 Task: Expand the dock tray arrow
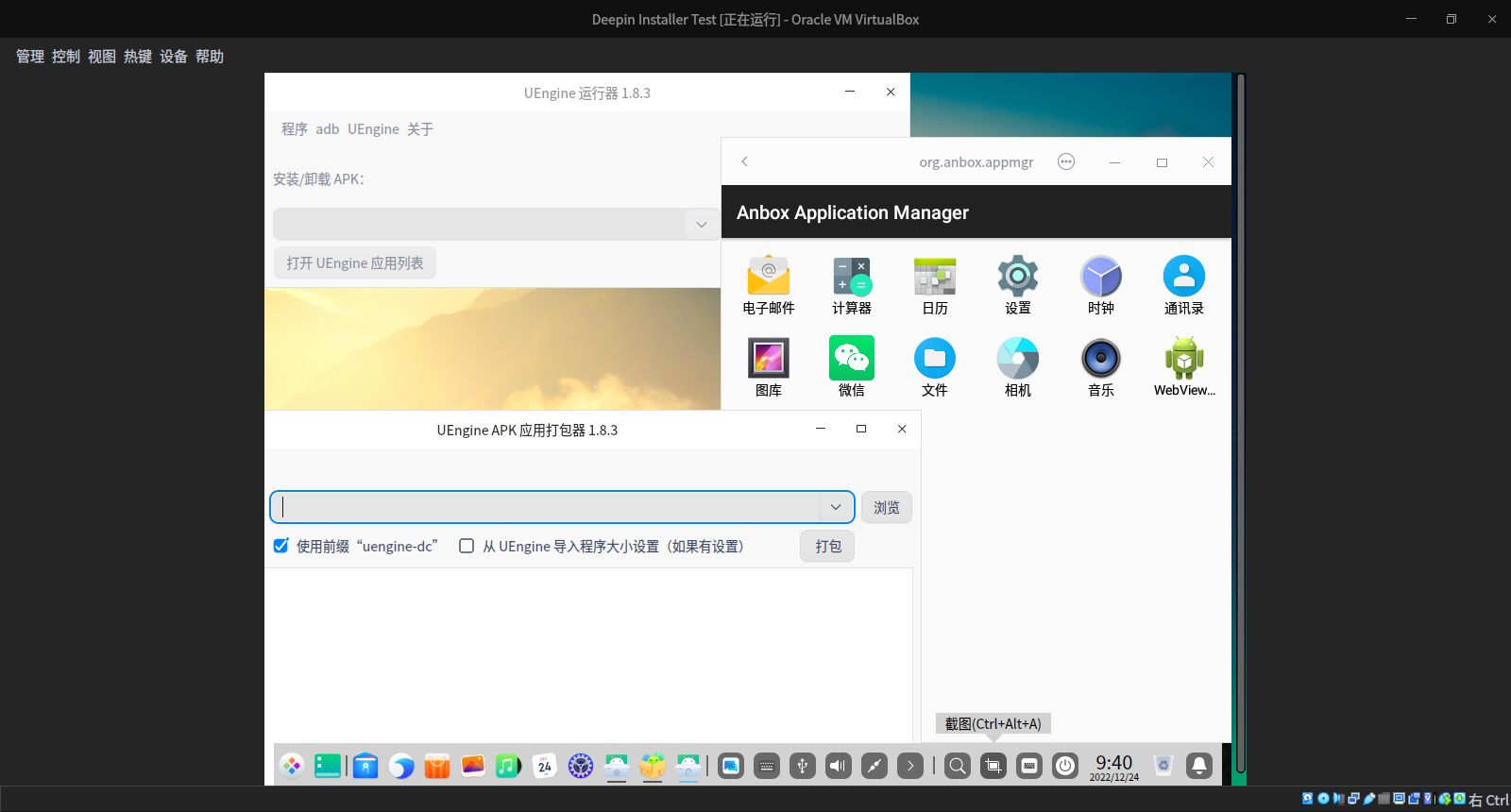click(x=910, y=766)
